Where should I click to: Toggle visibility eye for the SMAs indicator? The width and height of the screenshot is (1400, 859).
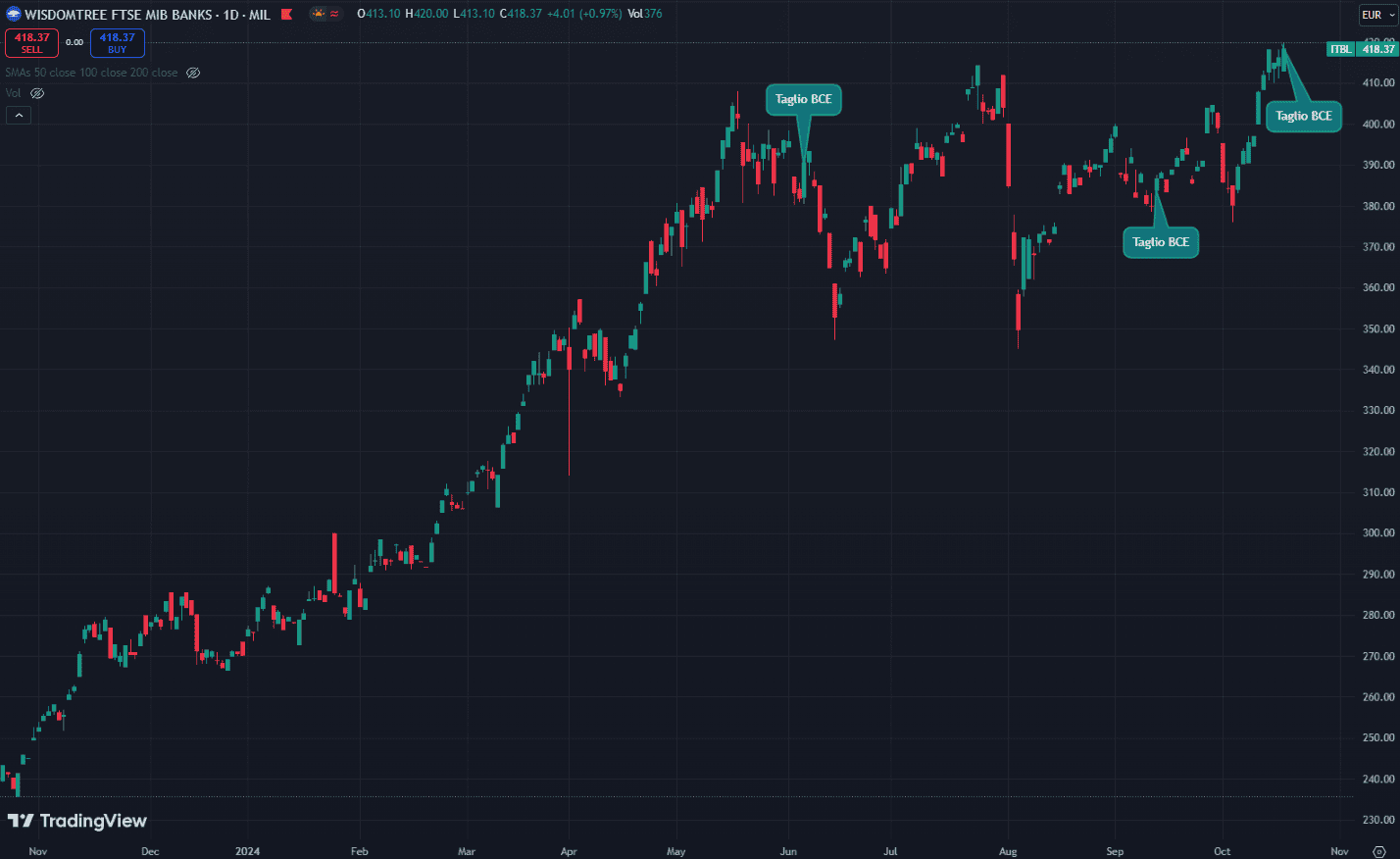click(193, 73)
